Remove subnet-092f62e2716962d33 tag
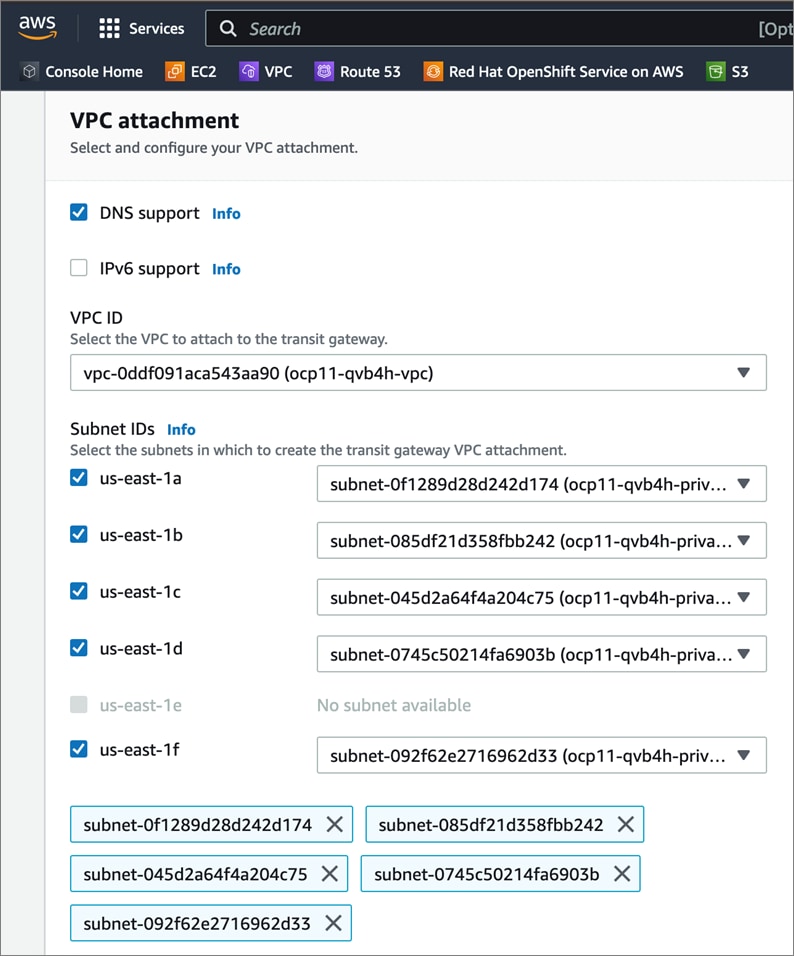The width and height of the screenshot is (794, 956). (x=333, y=923)
